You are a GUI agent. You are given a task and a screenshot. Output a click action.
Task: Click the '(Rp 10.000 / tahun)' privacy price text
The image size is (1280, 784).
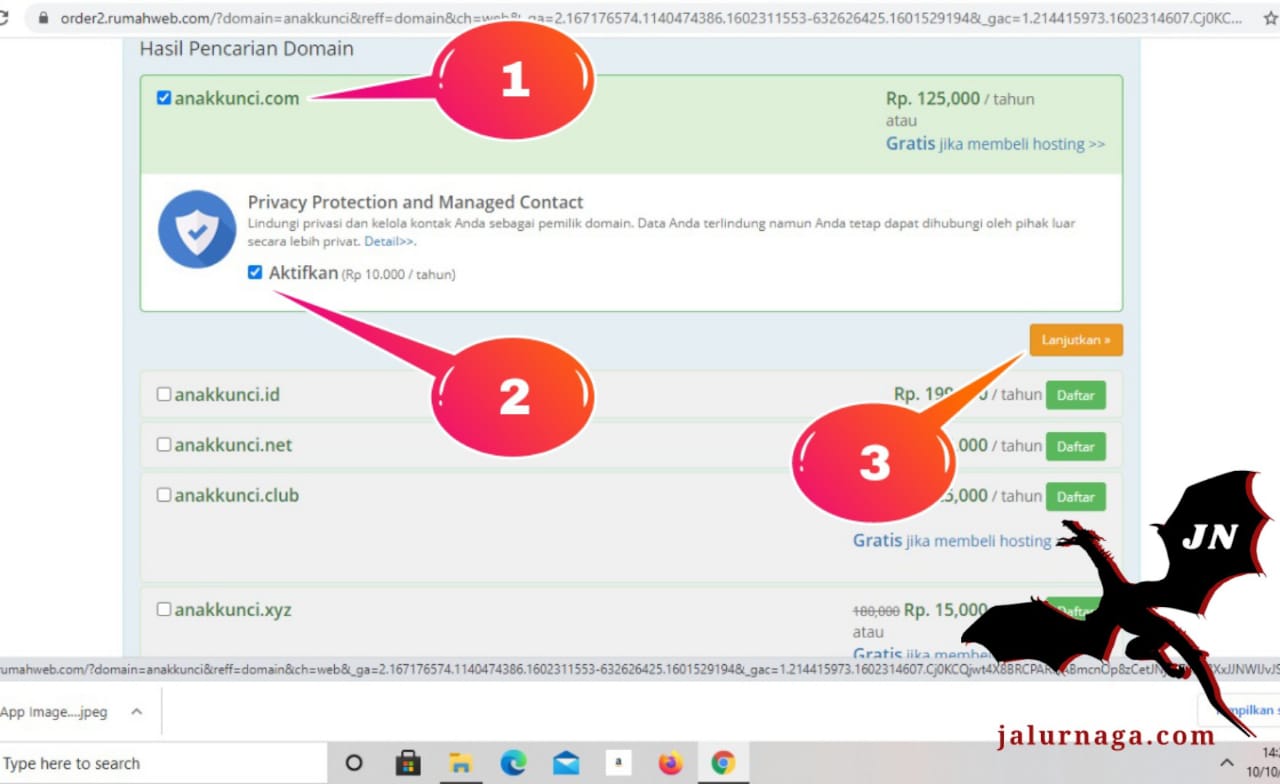(399, 274)
